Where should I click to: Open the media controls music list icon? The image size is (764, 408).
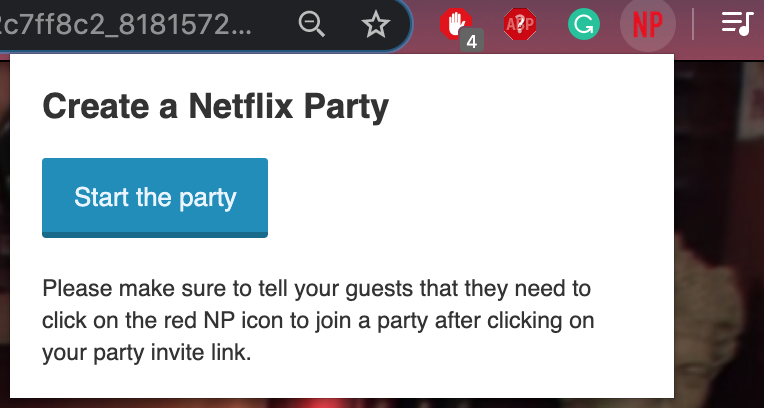click(737, 24)
